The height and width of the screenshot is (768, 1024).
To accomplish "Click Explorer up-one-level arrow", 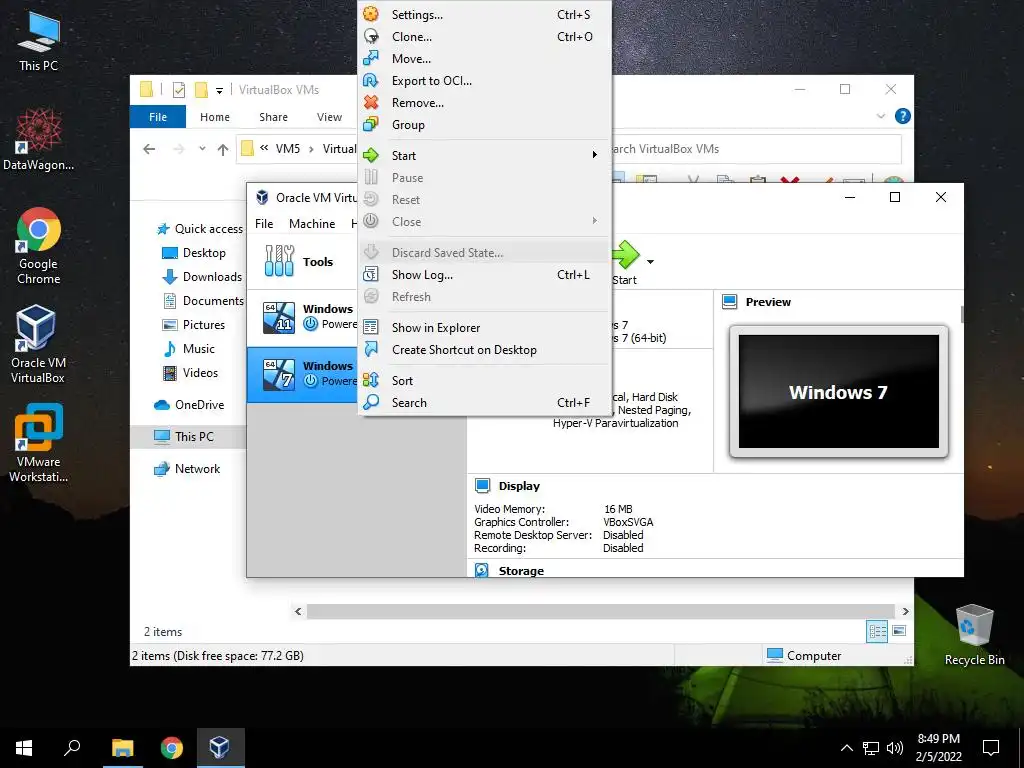I will (223, 149).
